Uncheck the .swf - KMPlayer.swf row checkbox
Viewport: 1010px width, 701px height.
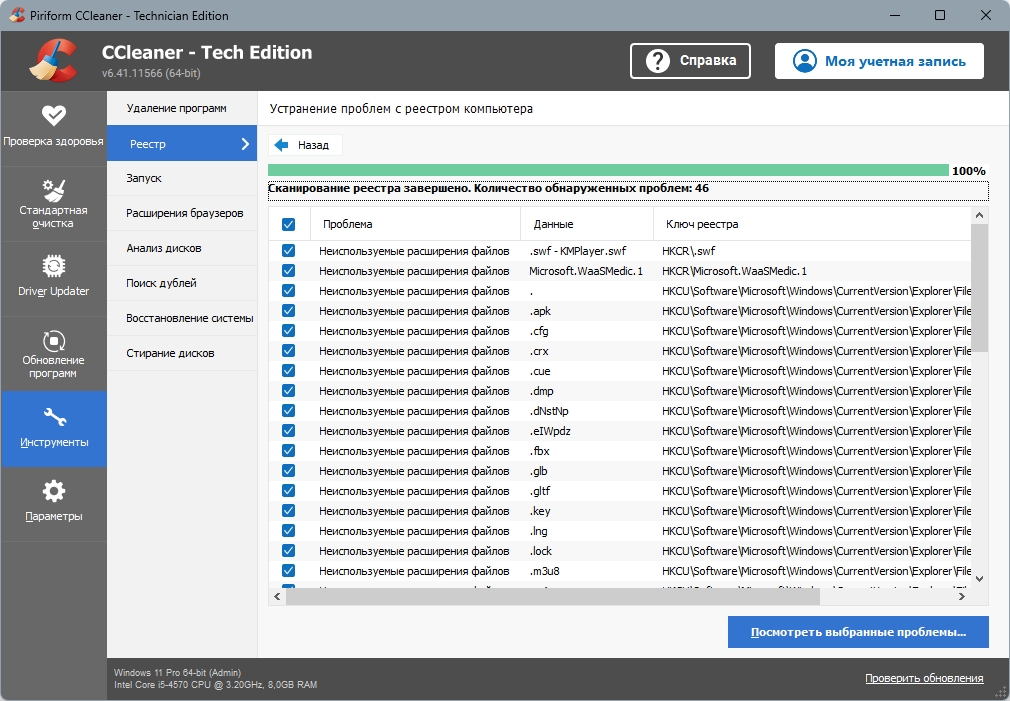click(x=289, y=251)
